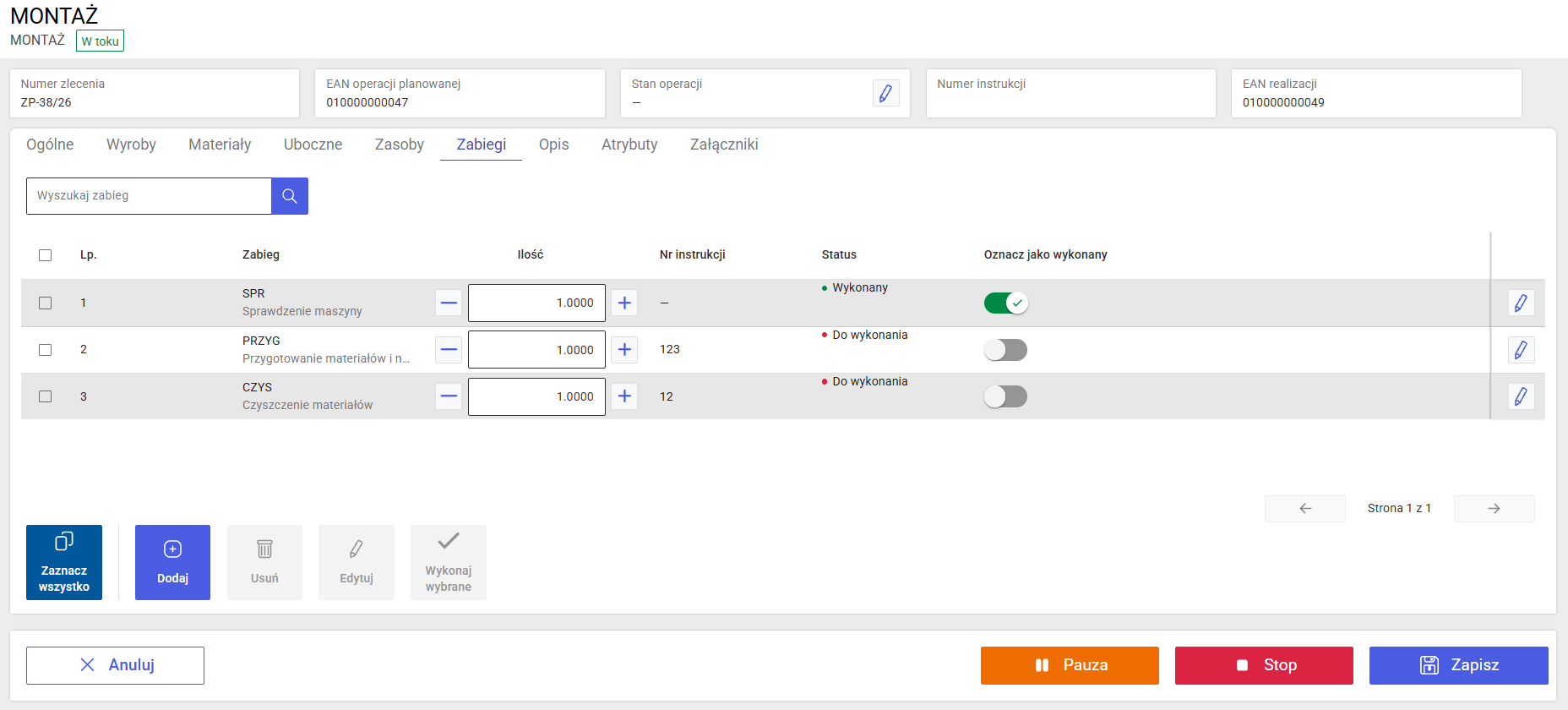This screenshot has width=1568, height=710.
Task: Click quantity field in CZYS row
Action: [x=536, y=396]
